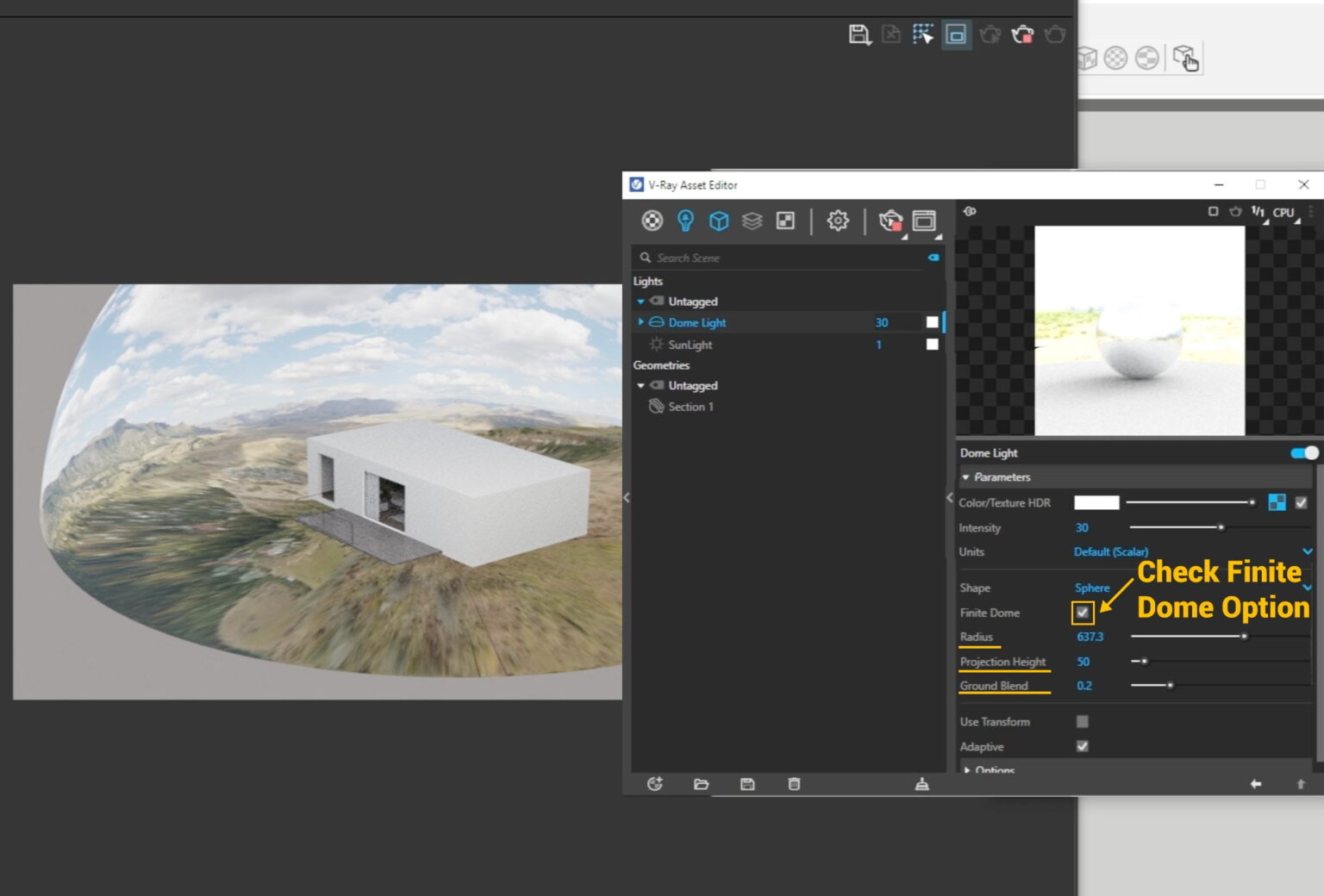
Task: Open the V-Ray Frame Buffer icon
Action: pyautogui.click(x=923, y=221)
